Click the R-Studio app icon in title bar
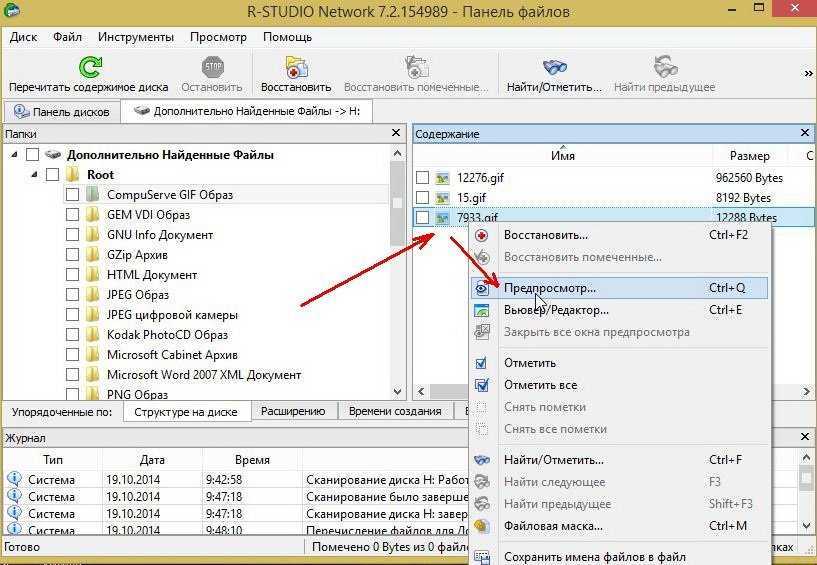Image resolution: width=817 pixels, height=565 pixels. (x=11, y=9)
